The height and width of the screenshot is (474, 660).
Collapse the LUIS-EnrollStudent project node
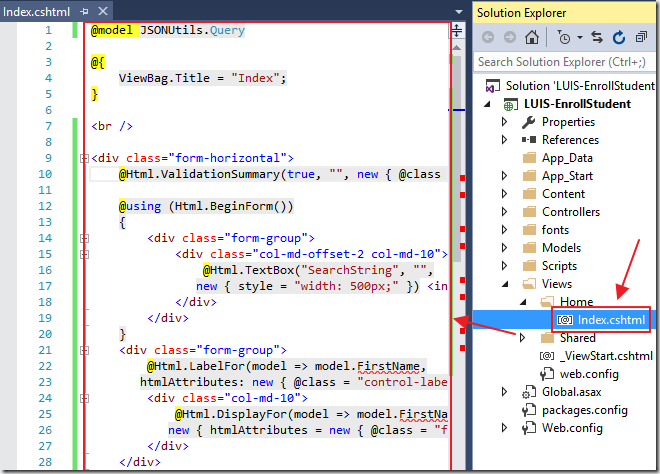click(487, 104)
